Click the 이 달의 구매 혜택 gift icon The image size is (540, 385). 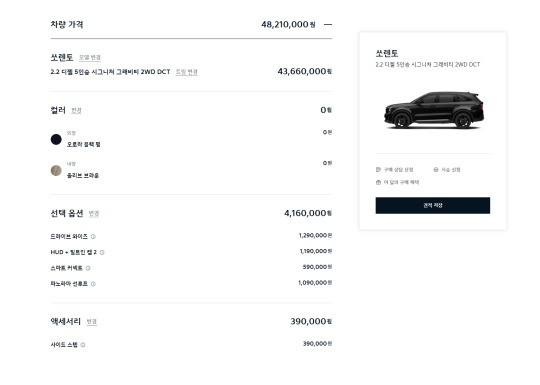click(x=378, y=182)
